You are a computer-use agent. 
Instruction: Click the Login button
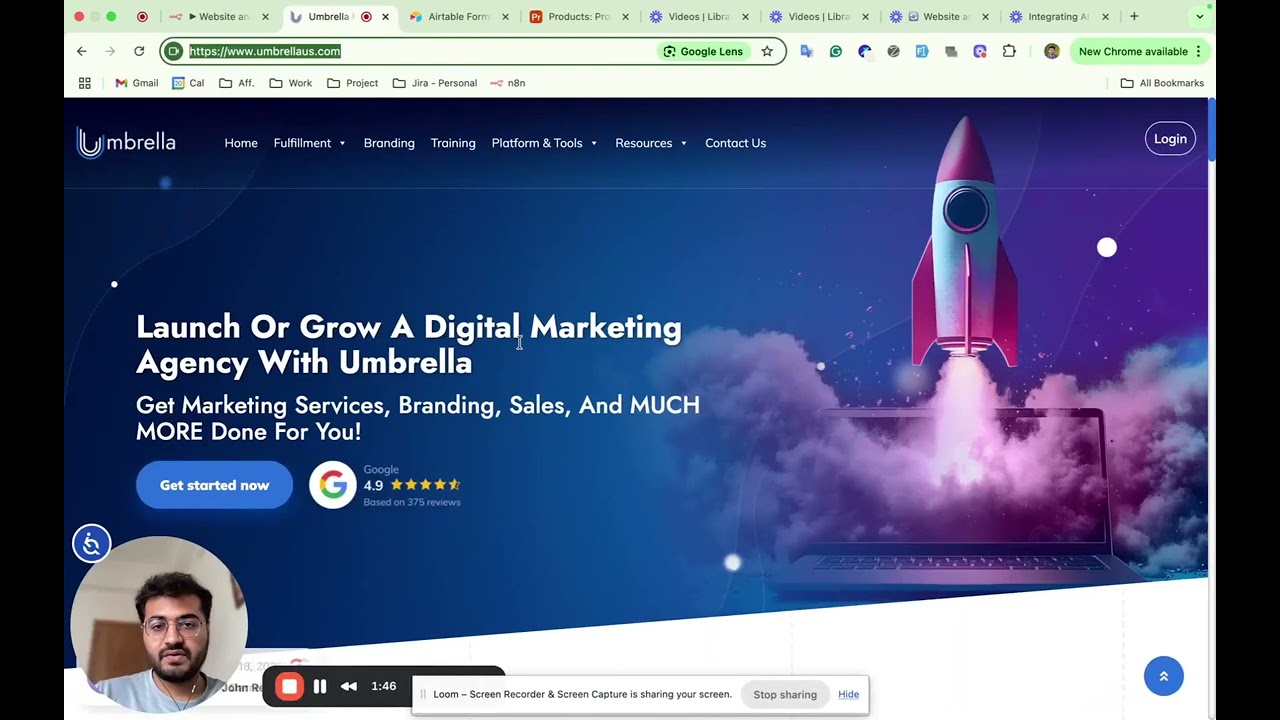pos(1170,139)
